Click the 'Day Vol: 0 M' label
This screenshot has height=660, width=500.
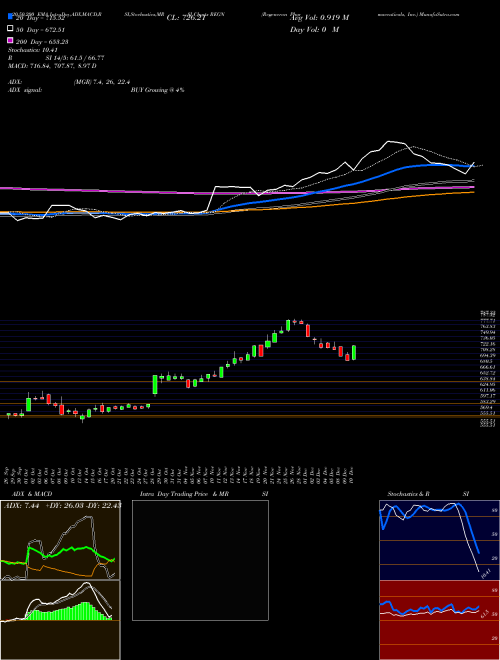[314, 29]
